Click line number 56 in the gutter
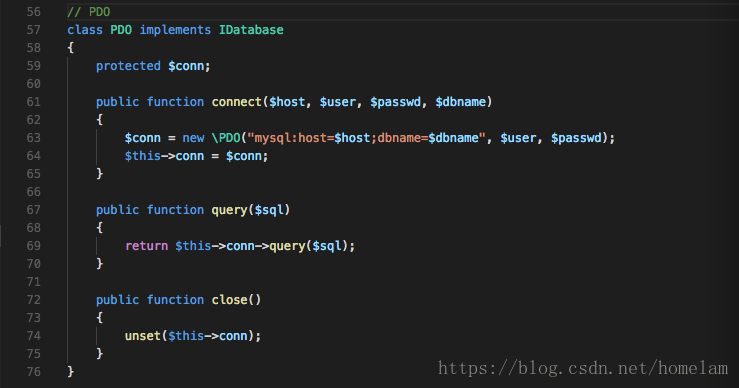 pyautogui.click(x=33, y=12)
